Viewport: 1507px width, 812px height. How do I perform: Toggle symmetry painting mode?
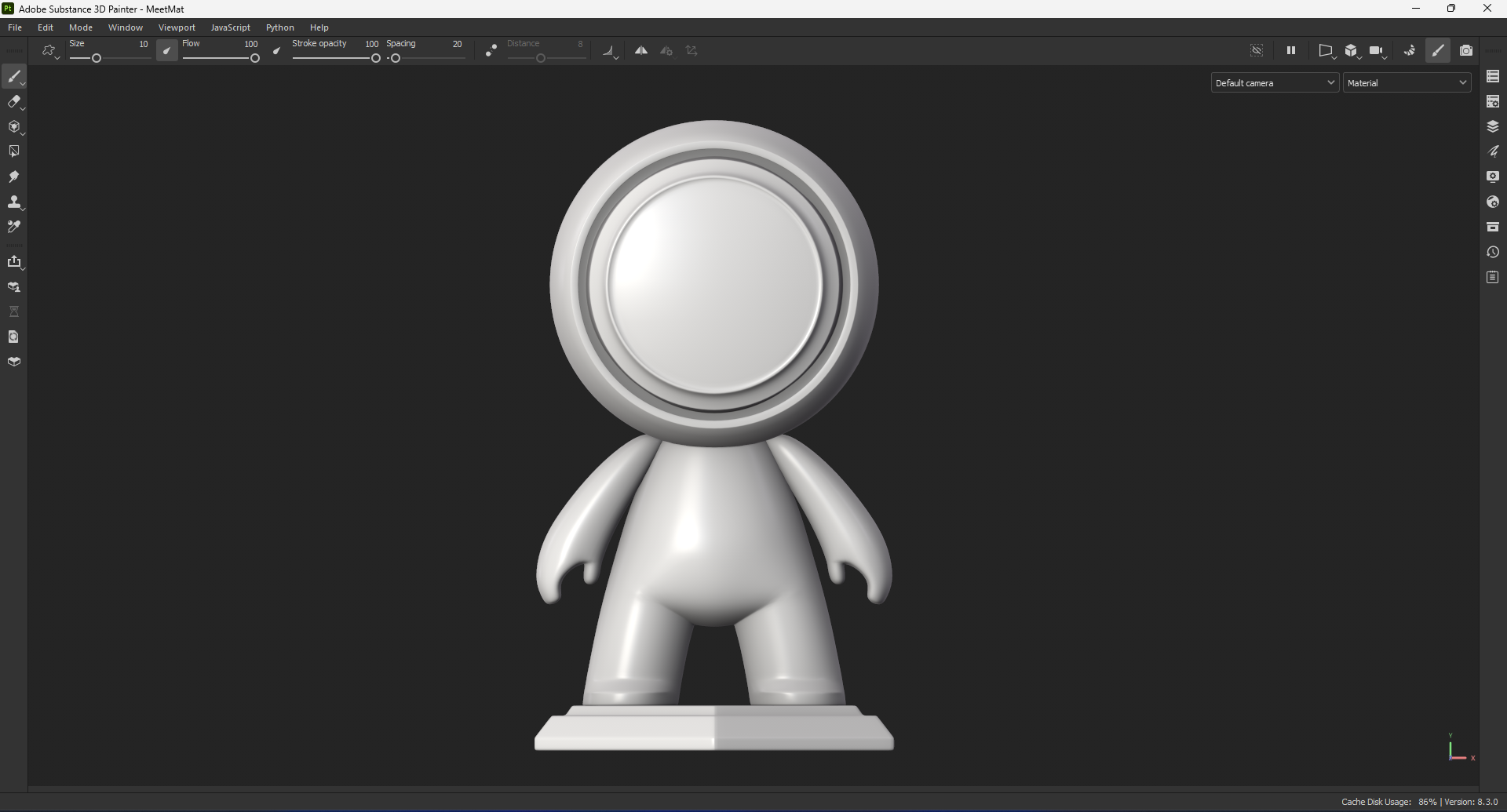641,50
